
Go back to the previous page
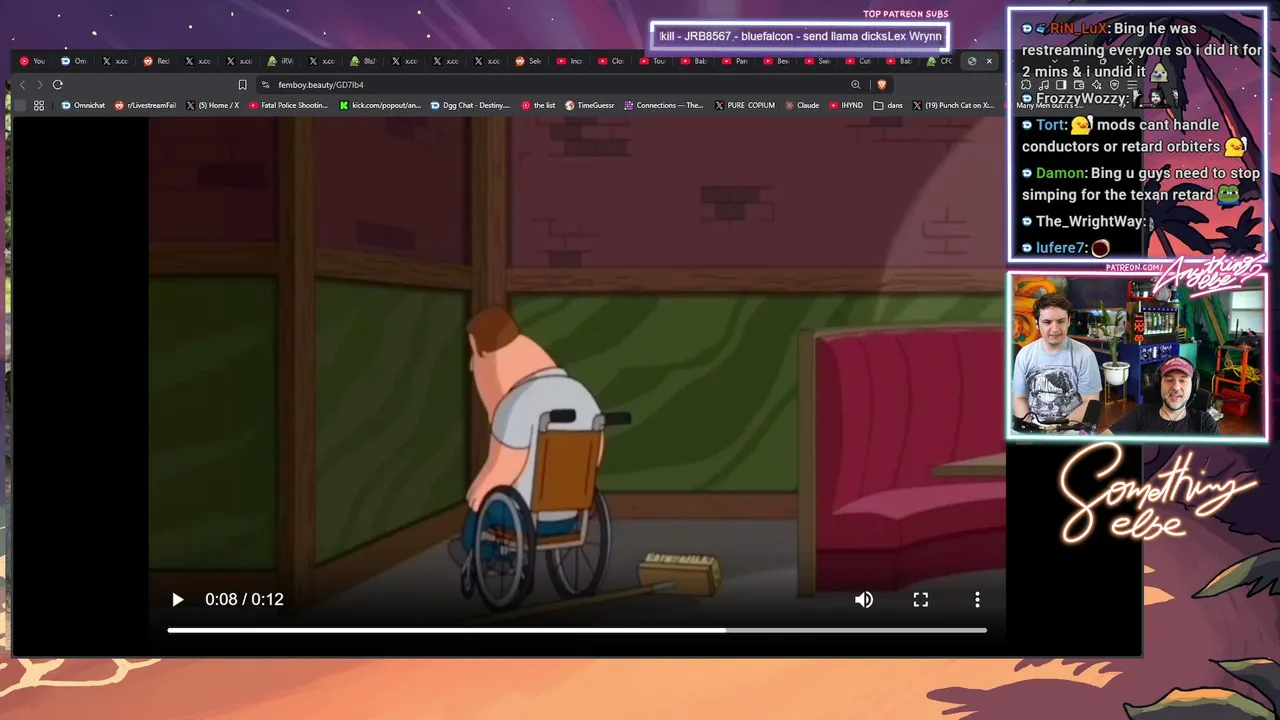23,85
